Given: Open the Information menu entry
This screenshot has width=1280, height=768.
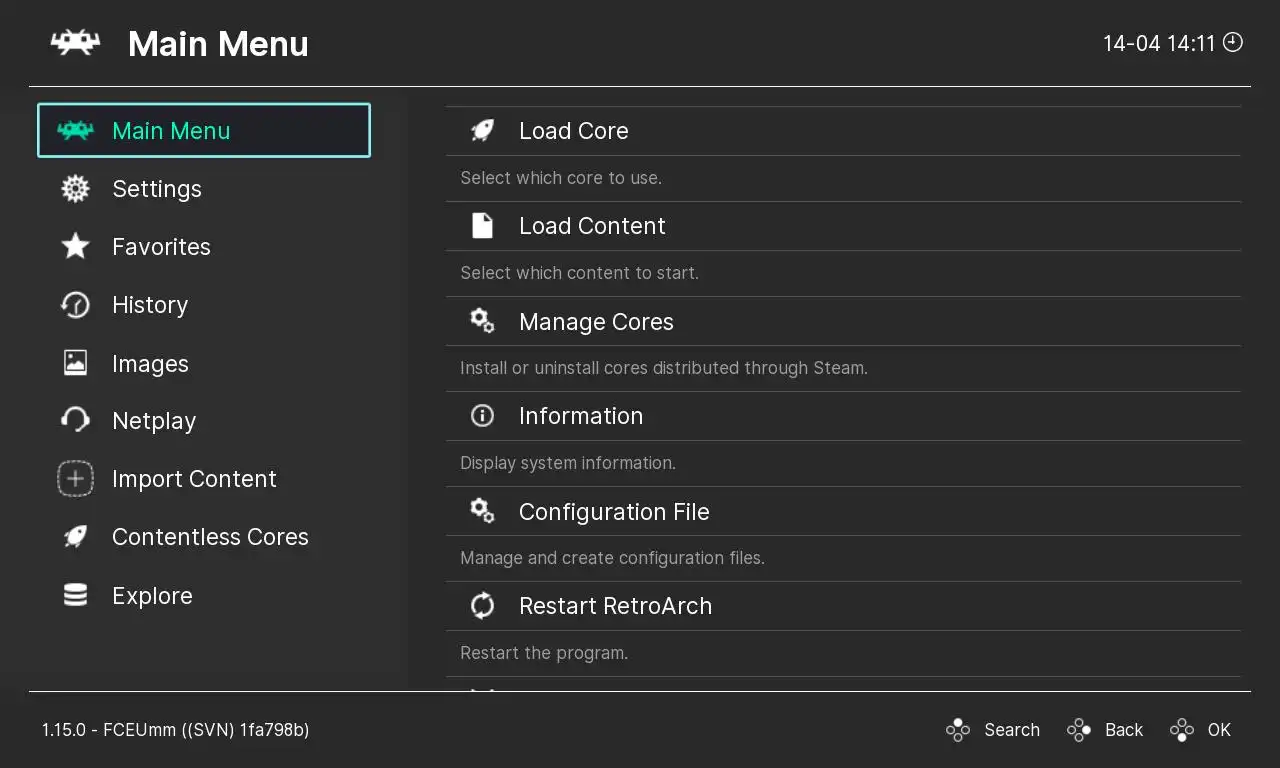Looking at the screenshot, I should click(580, 416).
